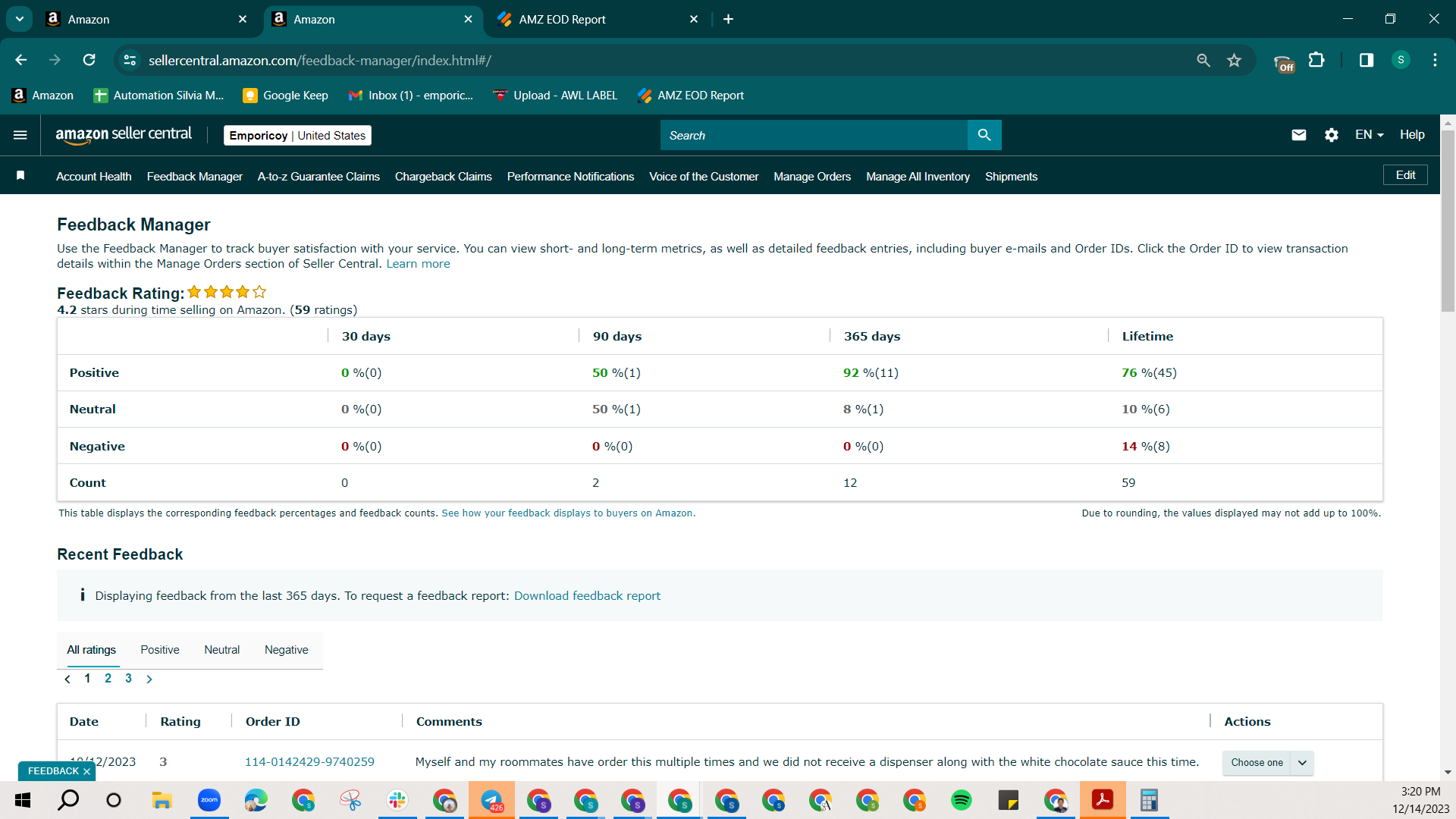
Task: Open Adobe Acrobat from the taskbar
Action: click(x=1103, y=800)
